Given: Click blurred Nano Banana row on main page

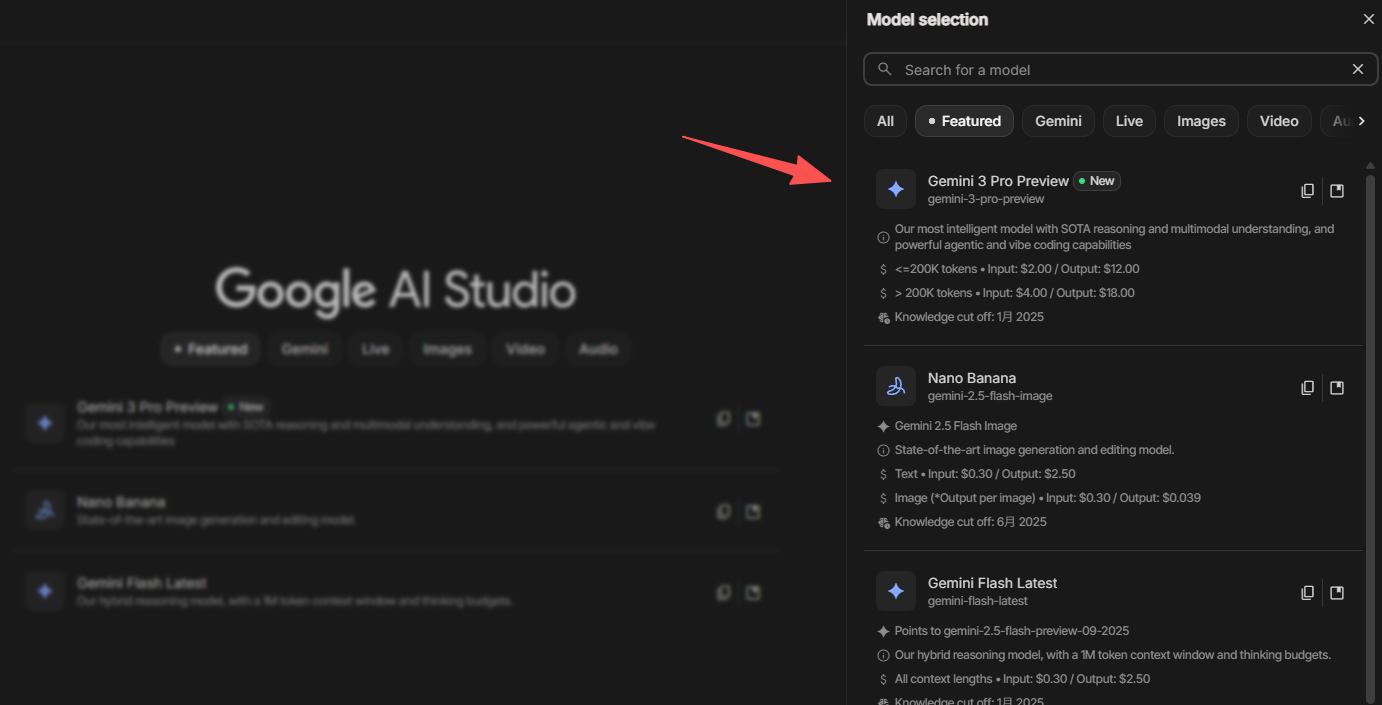Looking at the screenshot, I should (395, 510).
